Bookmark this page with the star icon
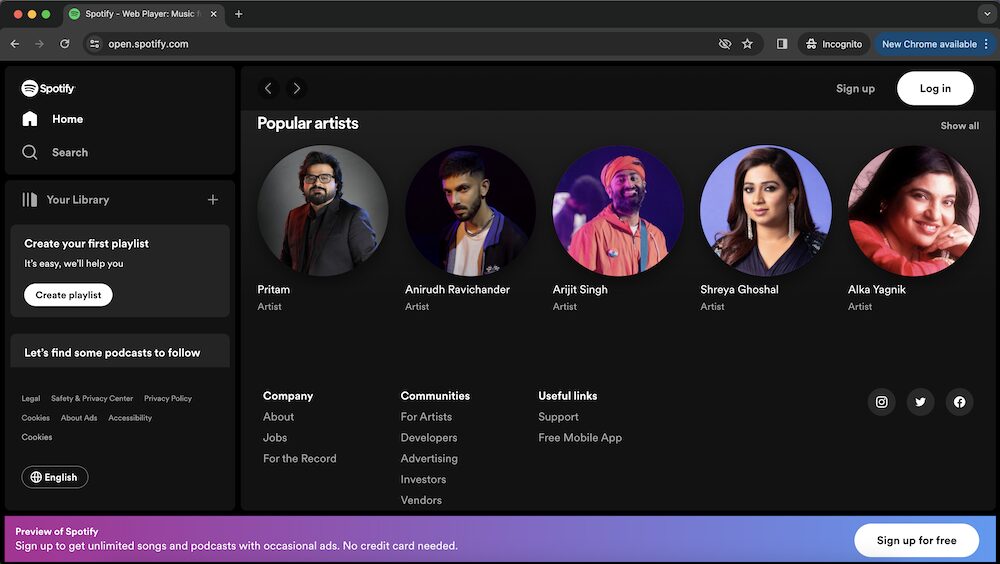The width and height of the screenshot is (1000, 564). click(x=747, y=44)
